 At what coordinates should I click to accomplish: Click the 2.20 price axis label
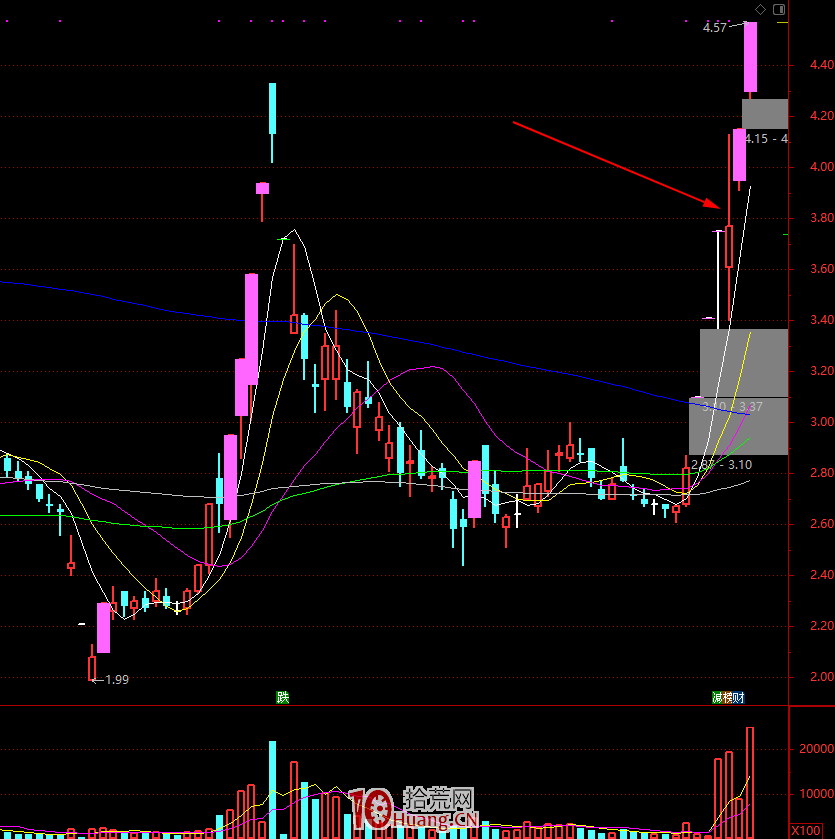click(x=822, y=626)
